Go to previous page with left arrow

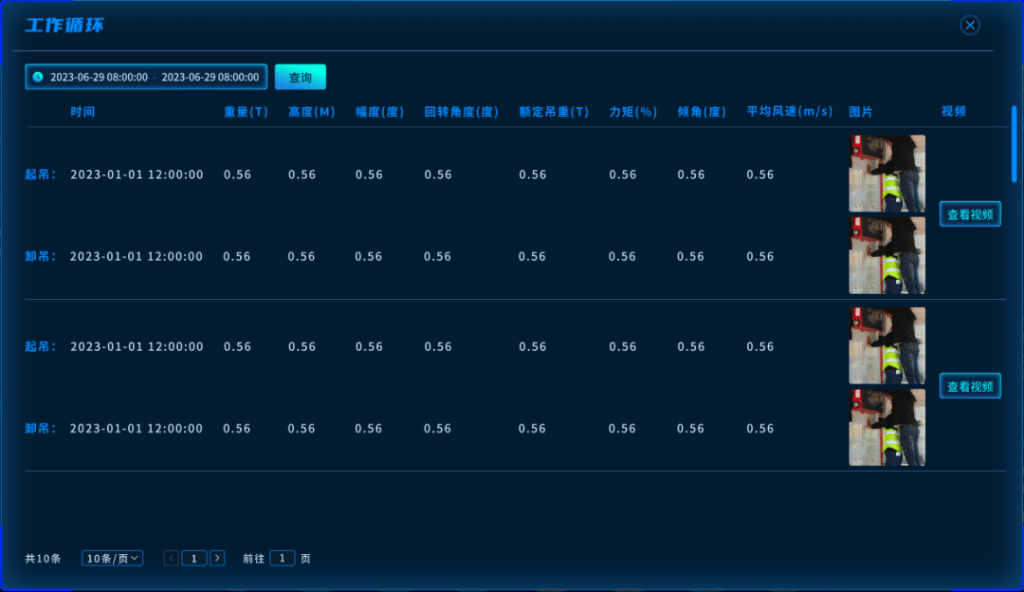[171, 558]
